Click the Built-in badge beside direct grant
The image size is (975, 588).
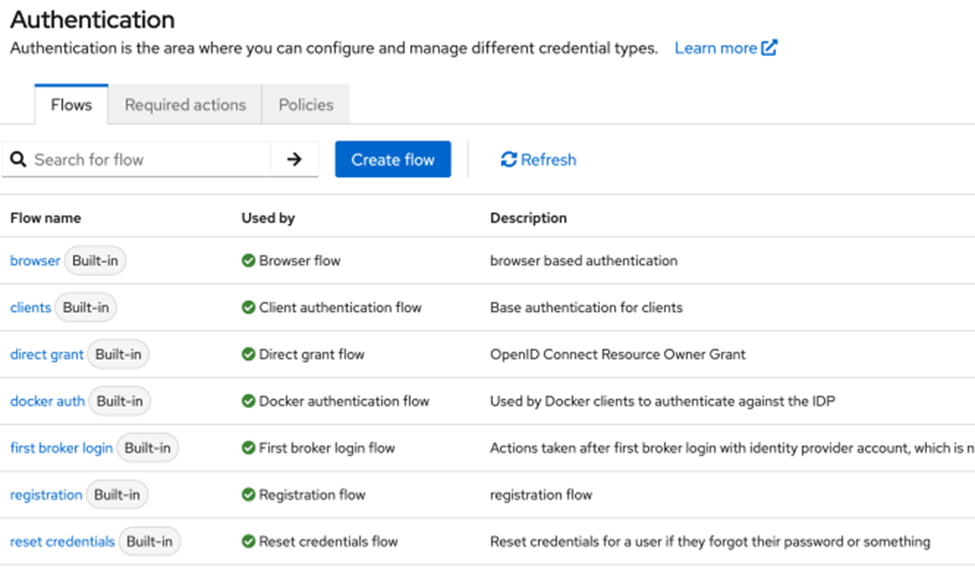click(x=118, y=354)
